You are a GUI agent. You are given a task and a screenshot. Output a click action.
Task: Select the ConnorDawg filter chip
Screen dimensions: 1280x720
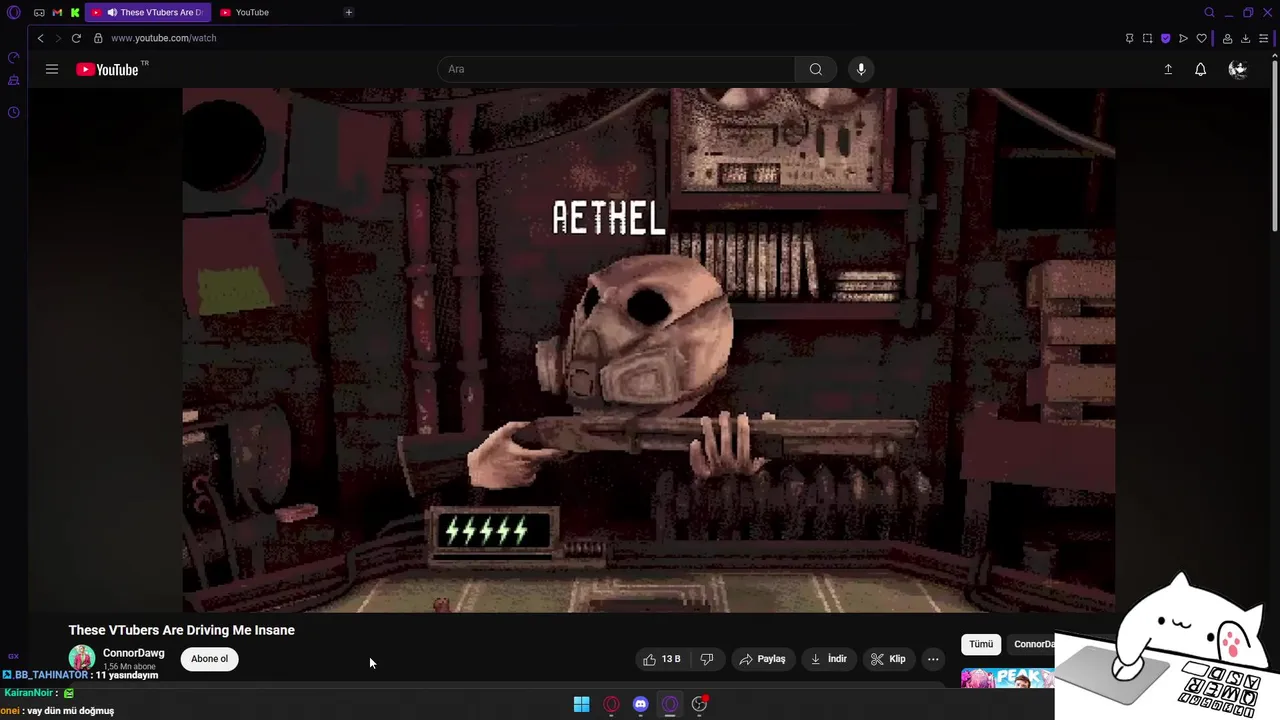1032,644
